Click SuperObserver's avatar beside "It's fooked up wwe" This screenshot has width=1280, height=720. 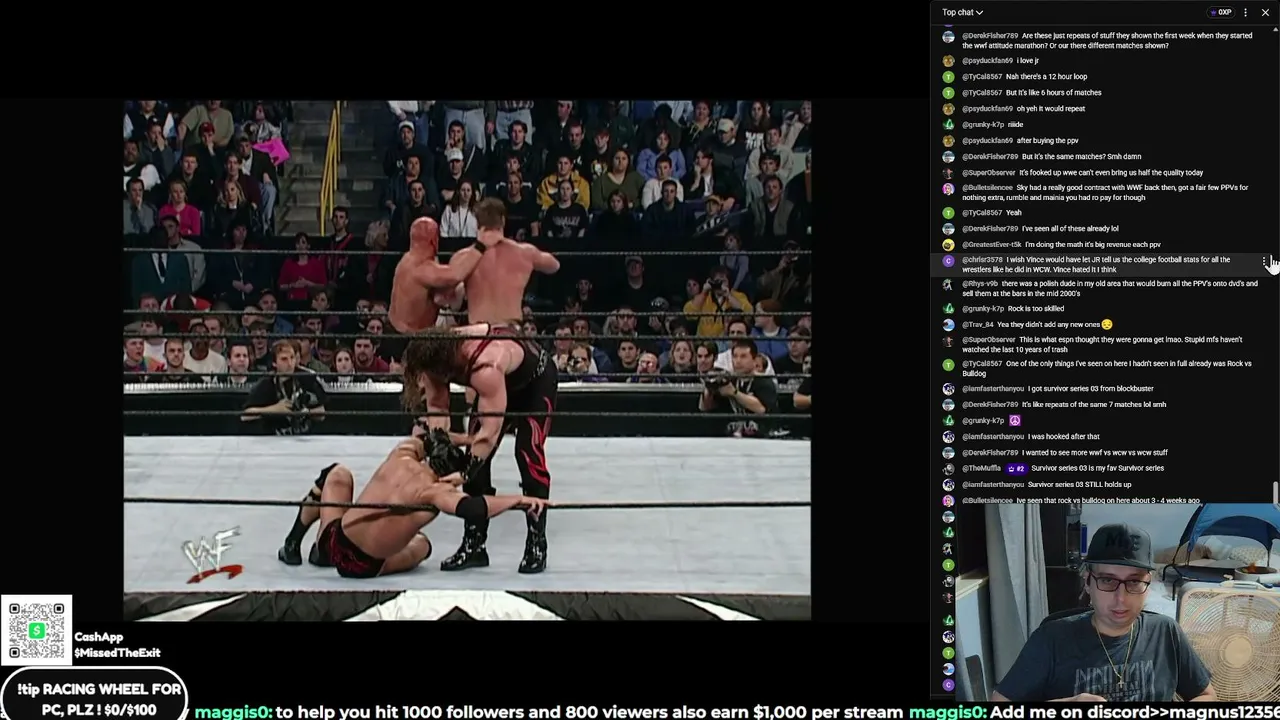948,173
